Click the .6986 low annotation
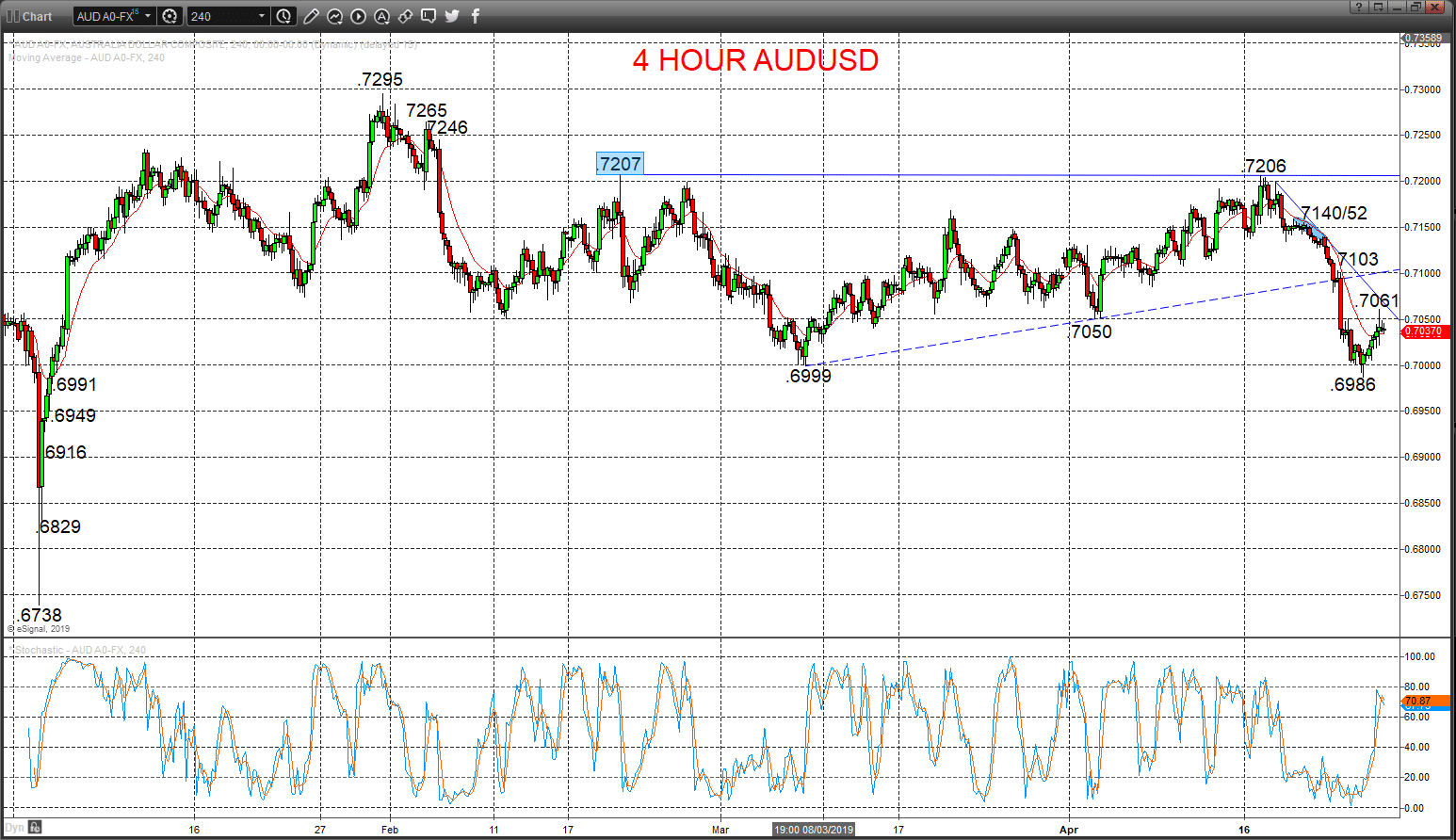The height and width of the screenshot is (840, 1456). 1353,385
